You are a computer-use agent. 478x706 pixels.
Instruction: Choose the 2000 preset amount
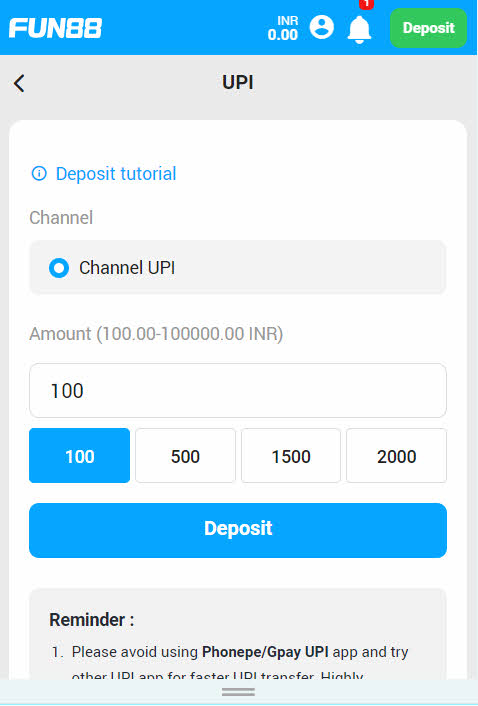[x=397, y=456]
